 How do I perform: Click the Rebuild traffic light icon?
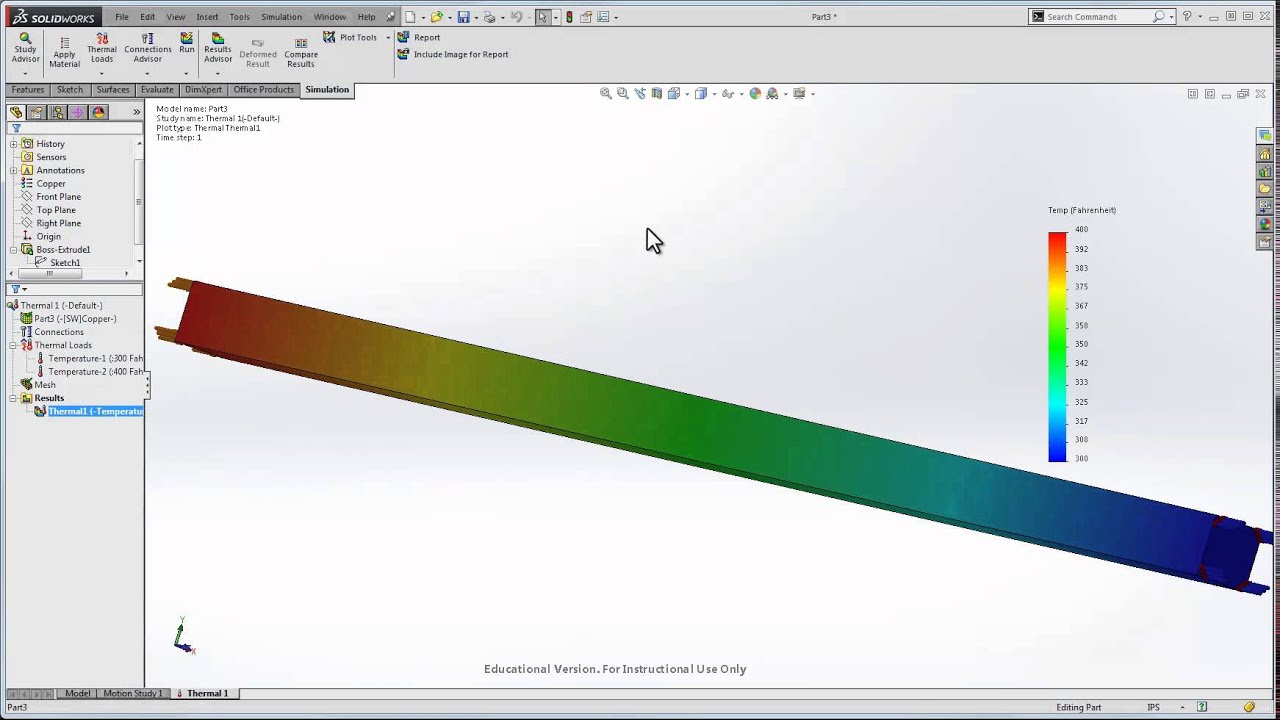tap(569, 17)
